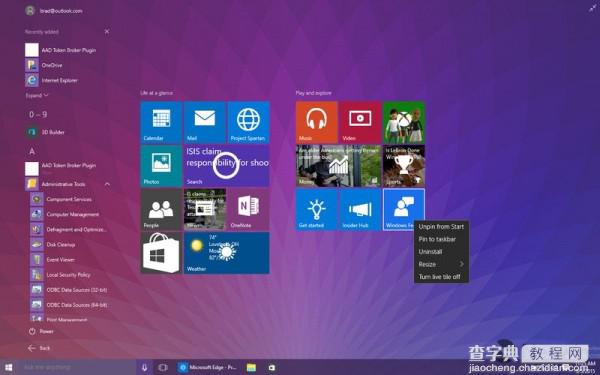
Task: Open the Calendar tile
Action: [161, 122]
